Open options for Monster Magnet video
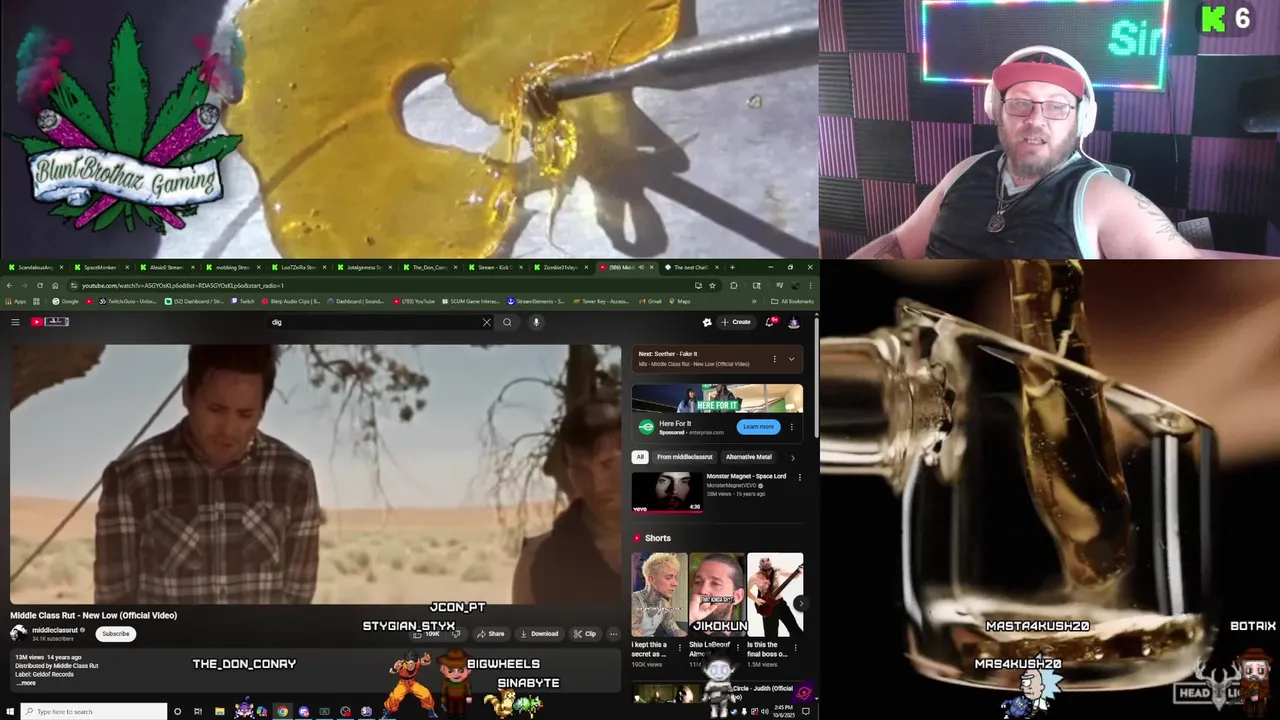 coord(799,478)
